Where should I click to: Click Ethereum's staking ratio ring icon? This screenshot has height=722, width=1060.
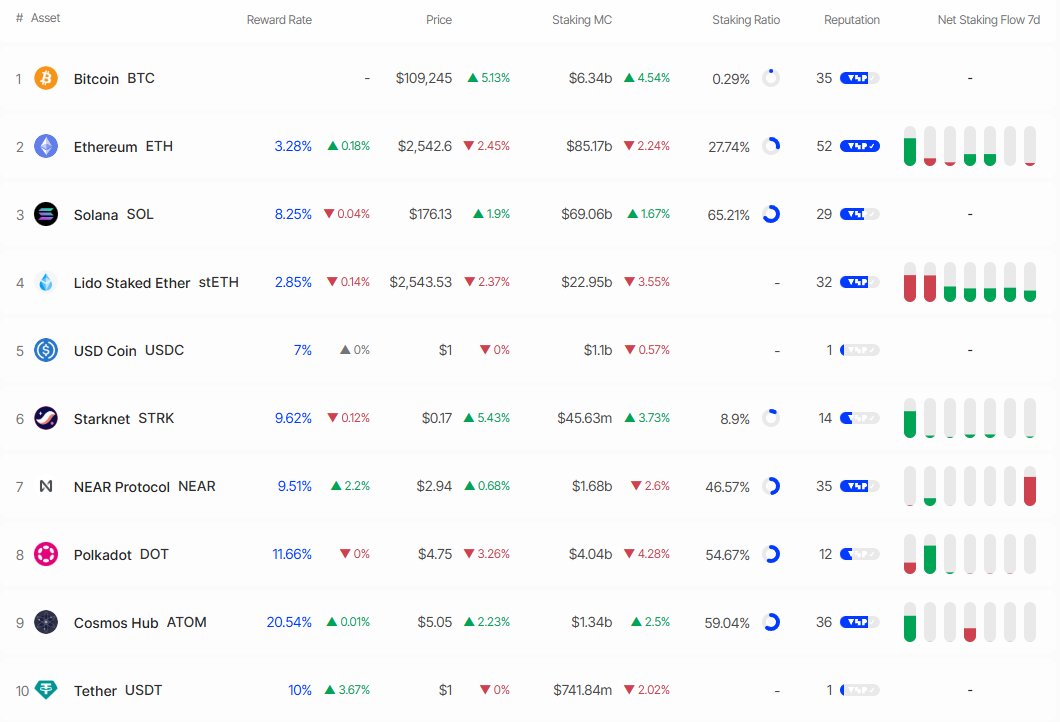771,146
